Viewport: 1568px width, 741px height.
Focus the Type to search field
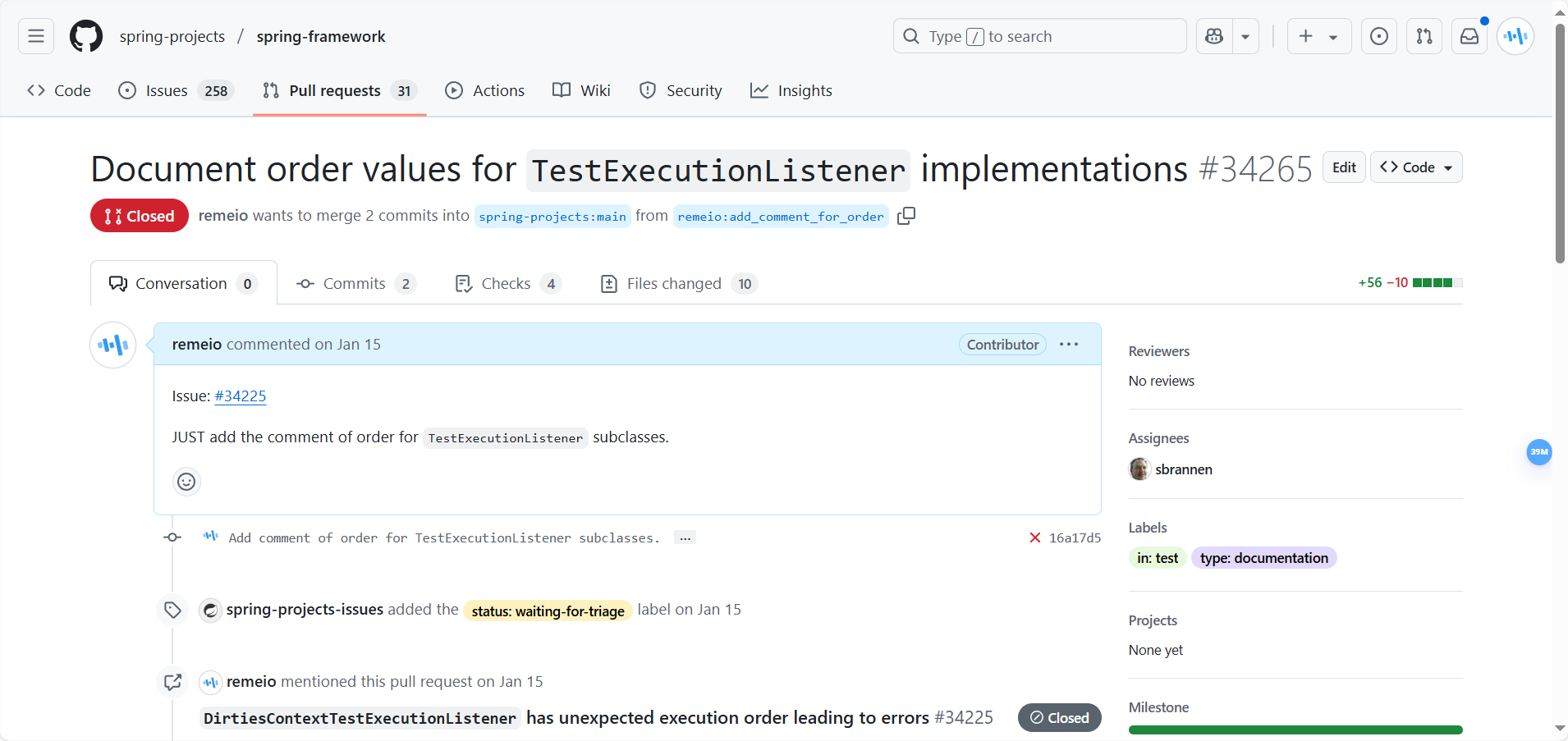[x=1039, y=36]
